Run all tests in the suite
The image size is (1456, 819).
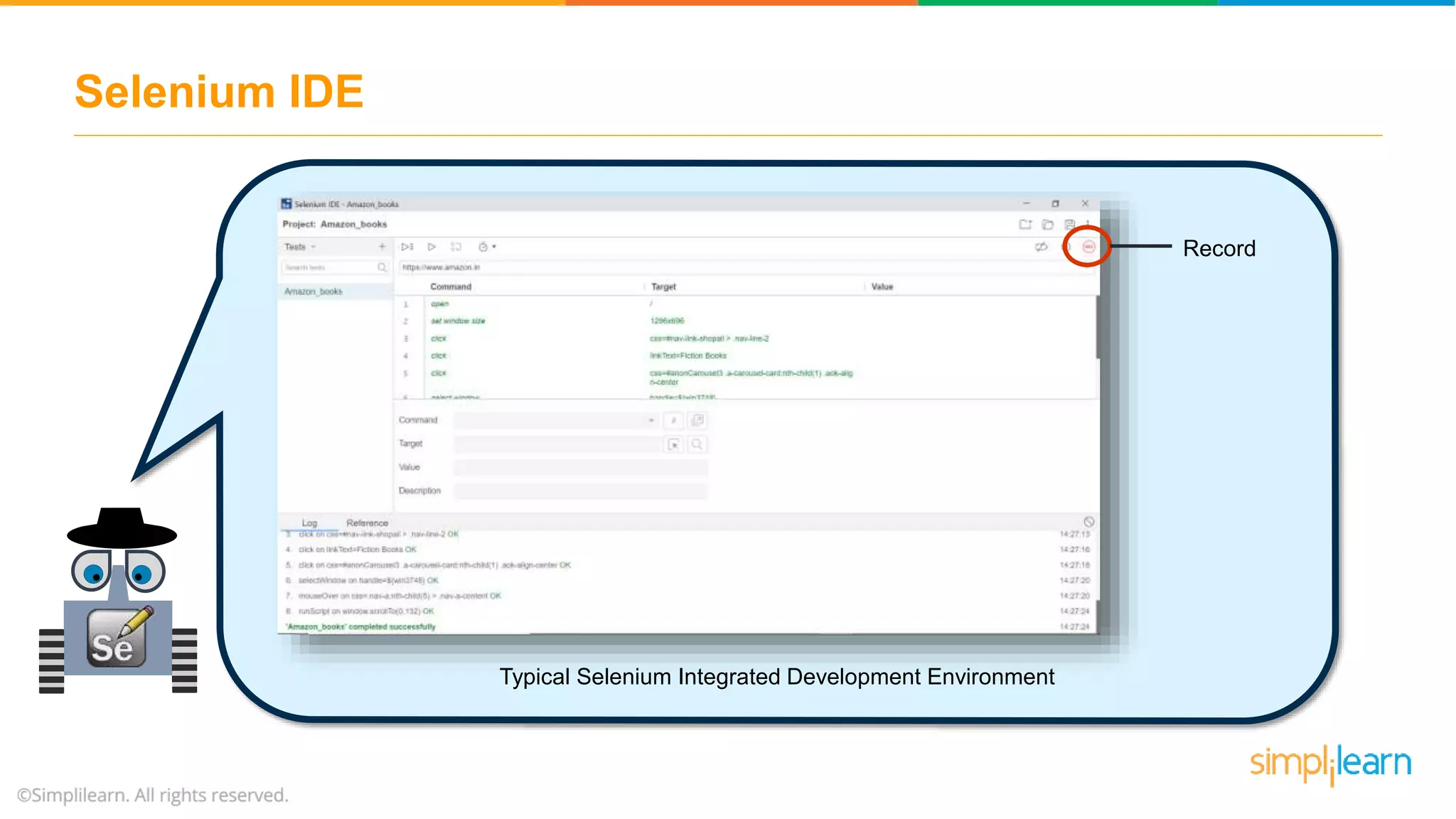[407, 247]
